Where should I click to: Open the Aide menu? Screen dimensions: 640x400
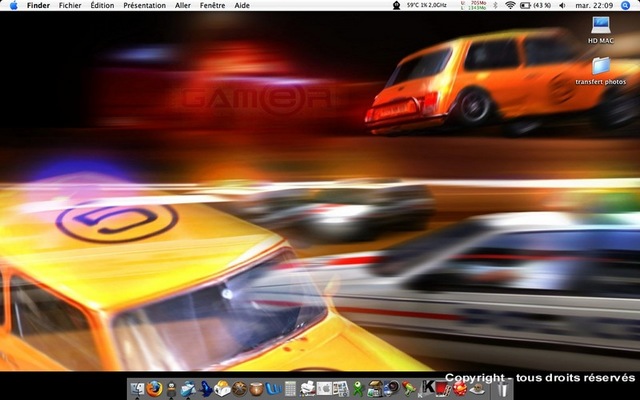tap(242, 5)
